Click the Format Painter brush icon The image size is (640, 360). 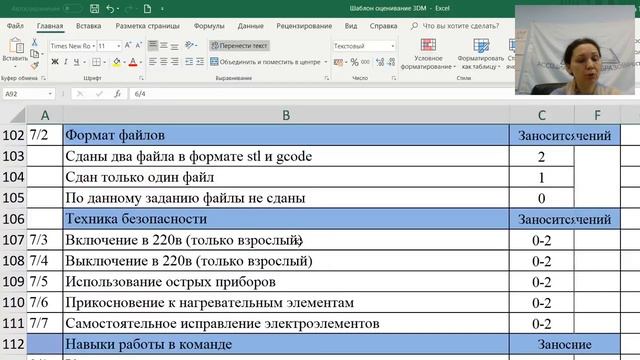pyautogui.click(x=34, y=65)
